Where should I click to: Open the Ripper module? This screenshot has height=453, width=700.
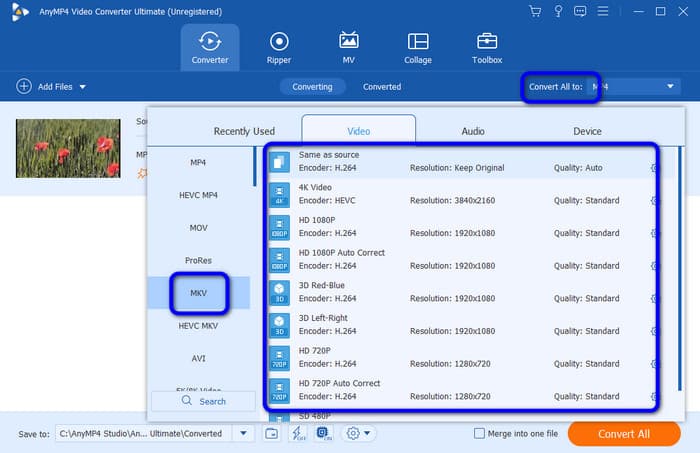pyautogui.click(x=279, y=48)
